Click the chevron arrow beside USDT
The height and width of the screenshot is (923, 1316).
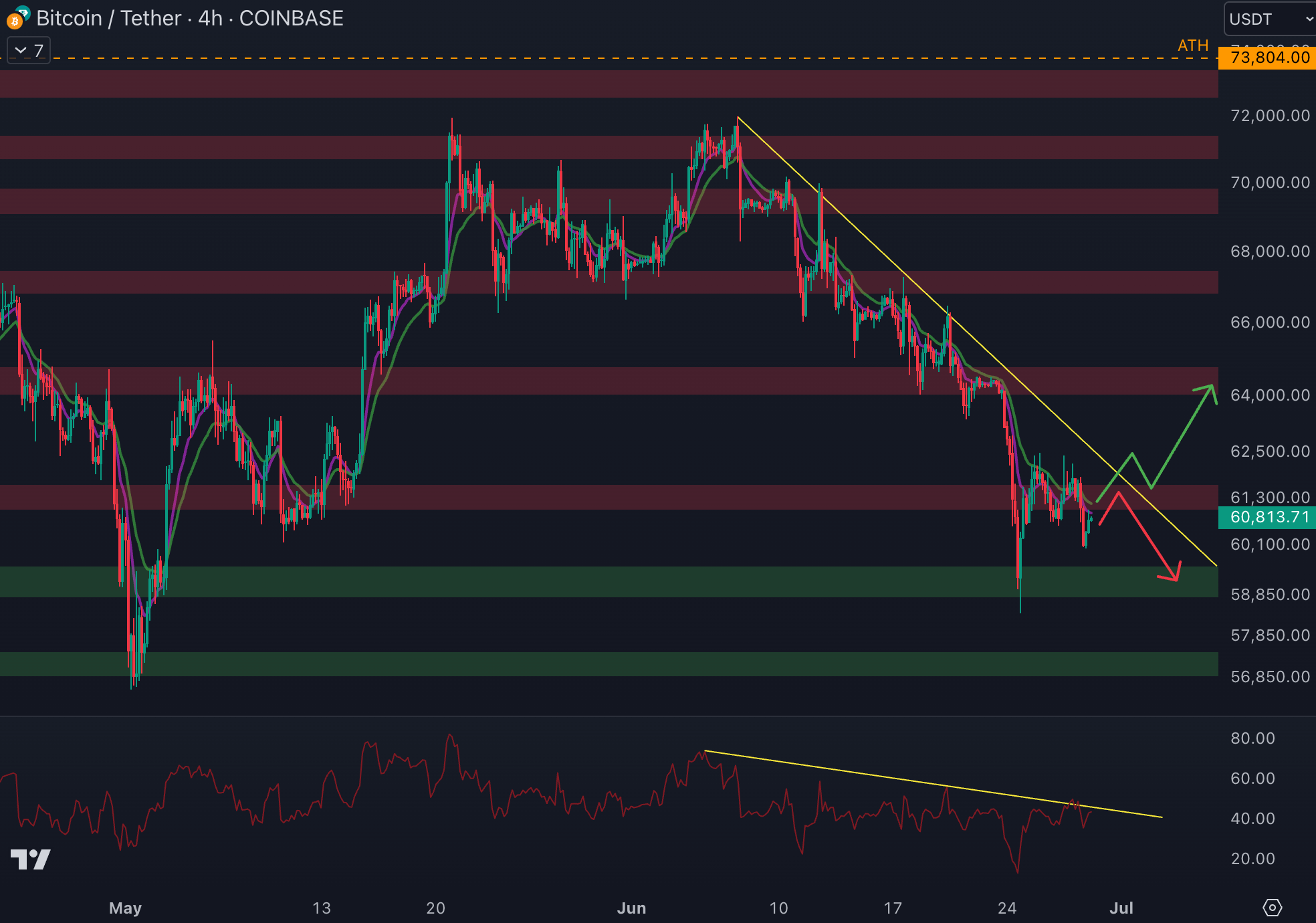pyautogui.click(x=1309, y=19)
